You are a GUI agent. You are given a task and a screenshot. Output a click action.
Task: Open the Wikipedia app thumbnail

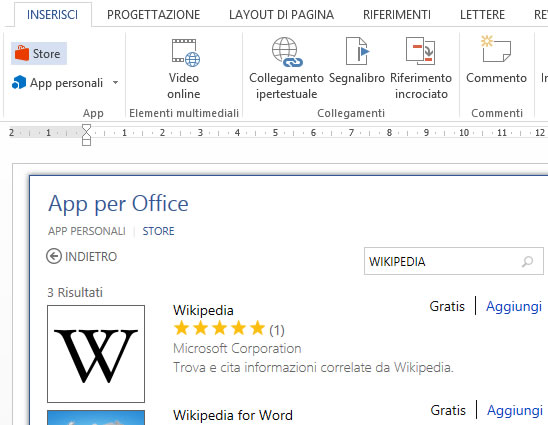tap(96, 354)
